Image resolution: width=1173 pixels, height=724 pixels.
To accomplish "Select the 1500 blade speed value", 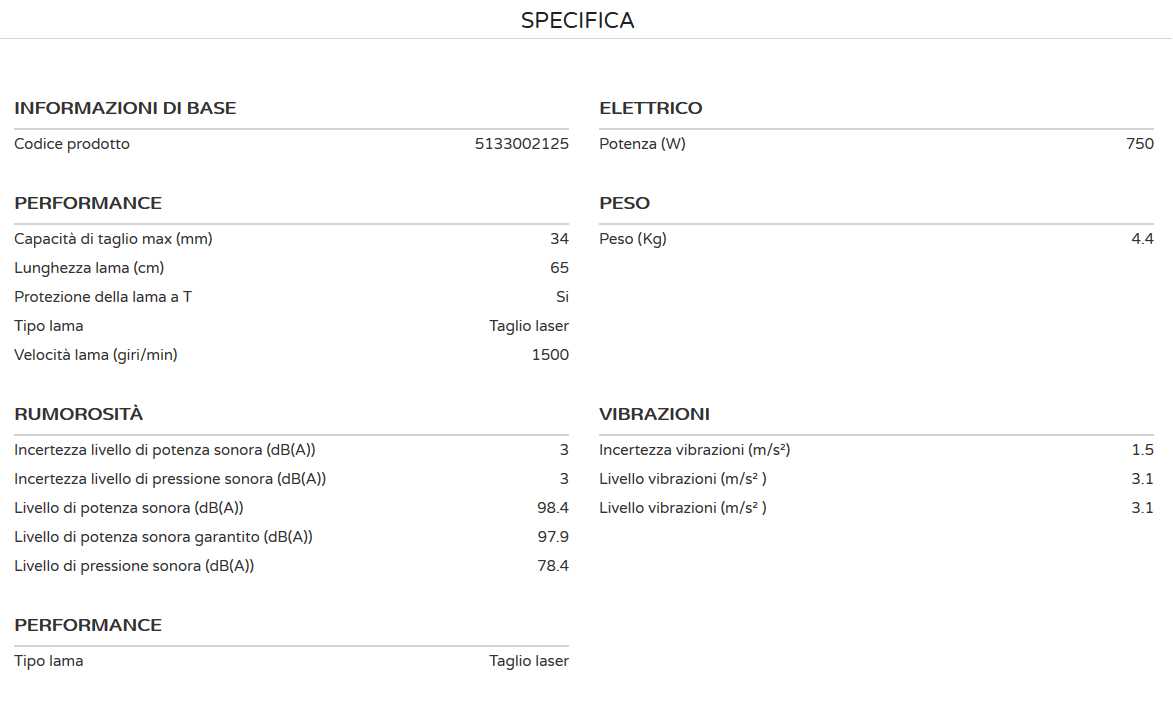I will click(x=550, y=355).
